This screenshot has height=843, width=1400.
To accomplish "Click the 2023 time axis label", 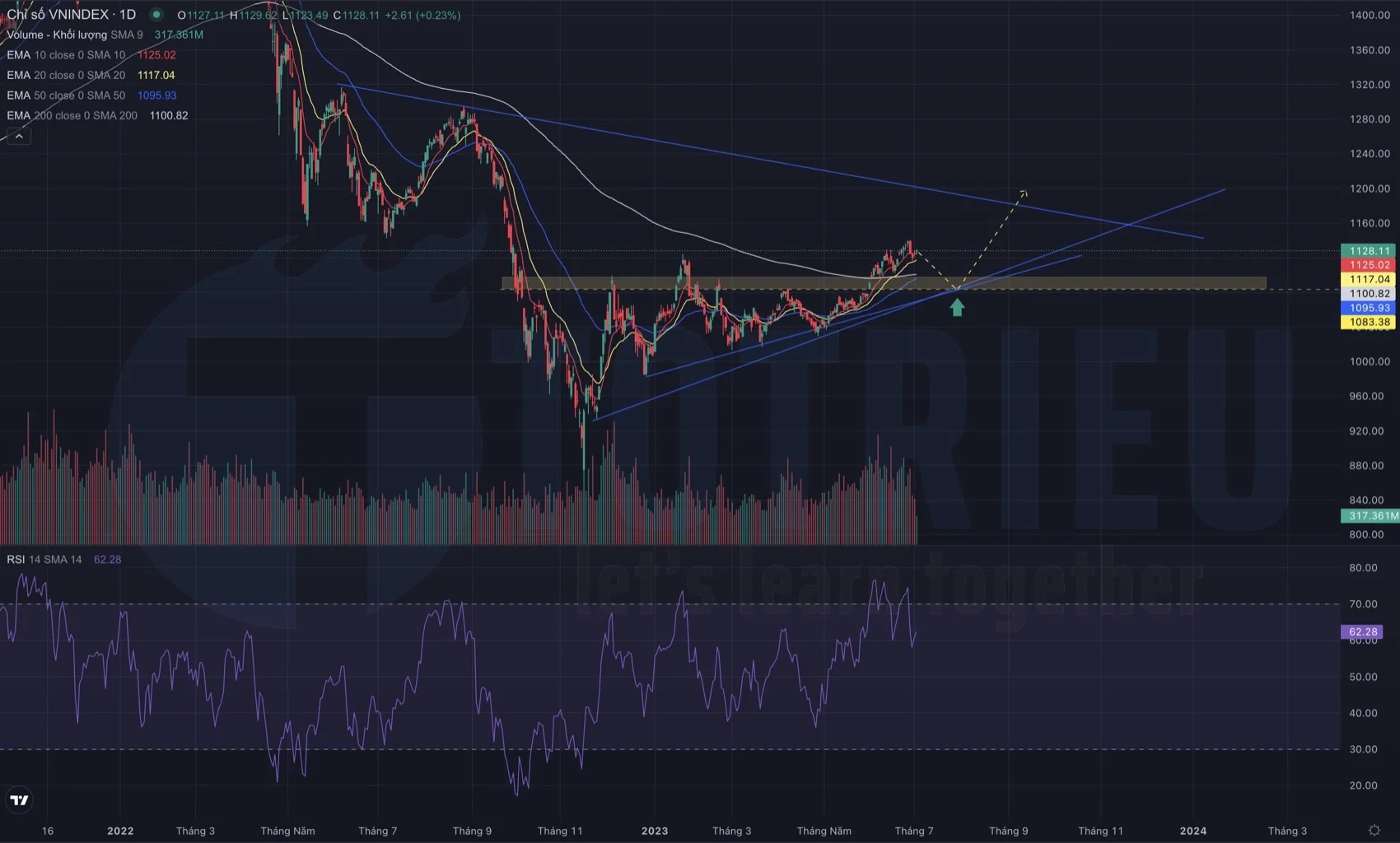I will click(655, 831).
